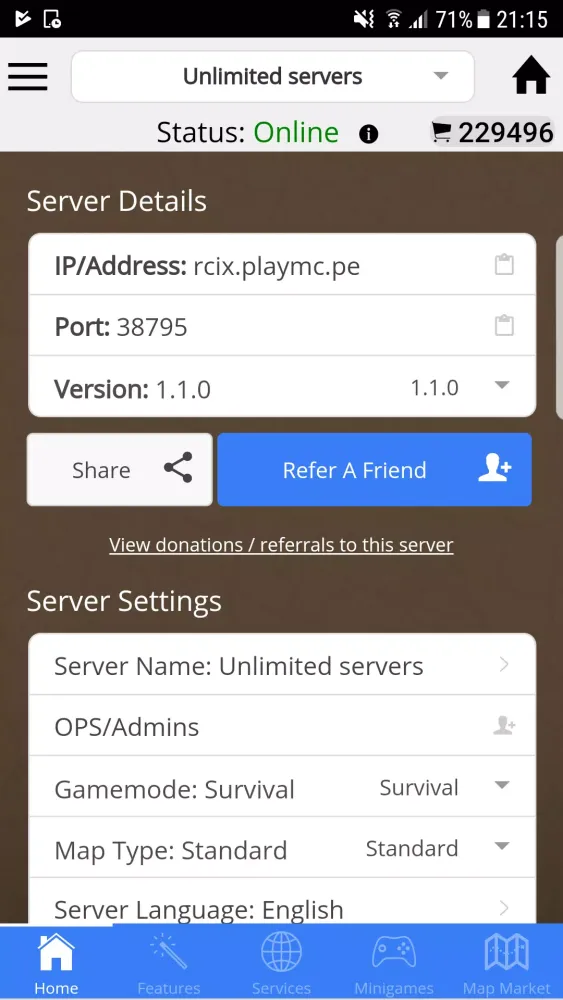The width and height of the screenshot is (563, 1000).
Task: Copy the IP/Address to clipboard
Action: [x=504, y=265]
